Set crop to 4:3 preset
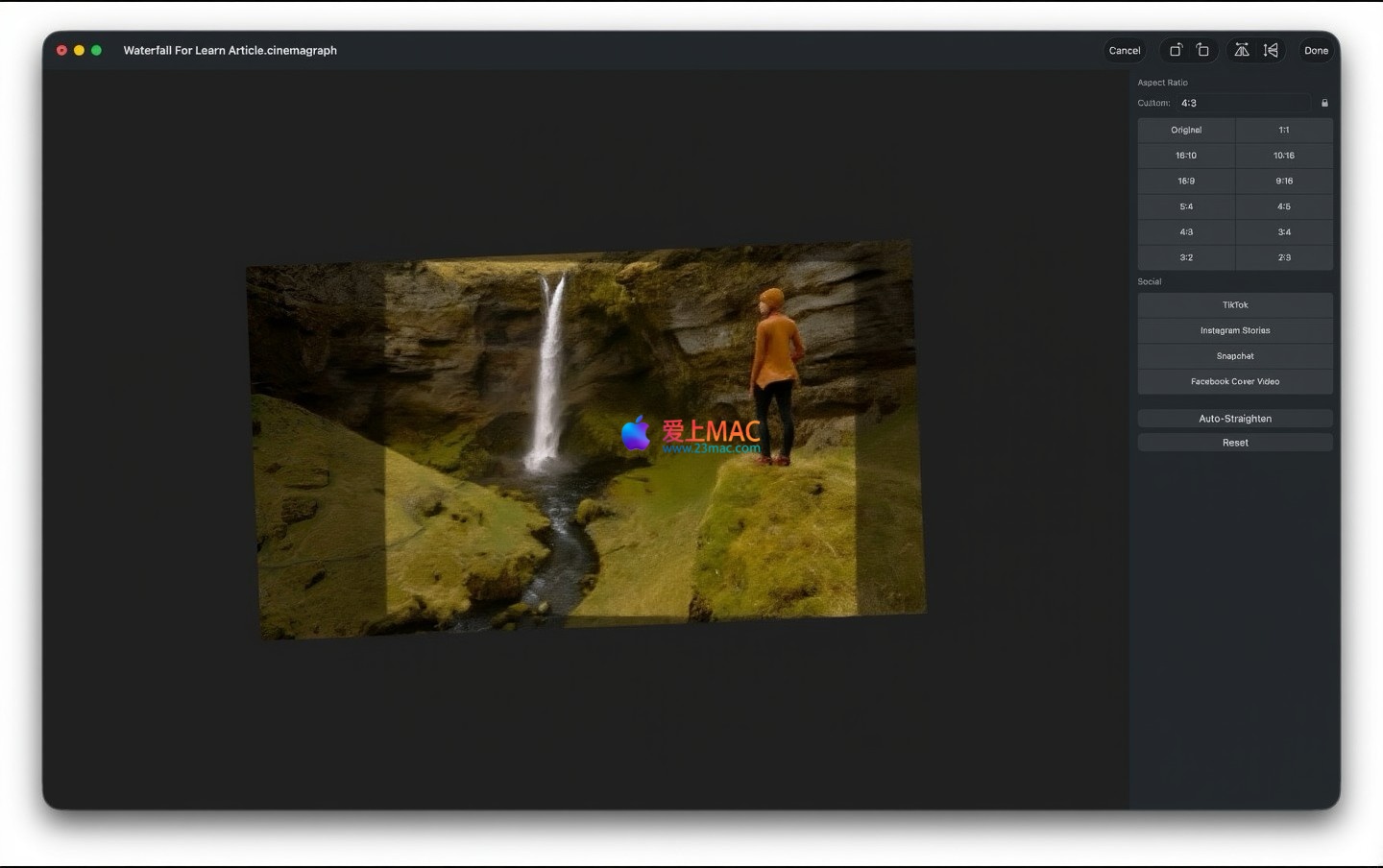 click(1186, 231)
